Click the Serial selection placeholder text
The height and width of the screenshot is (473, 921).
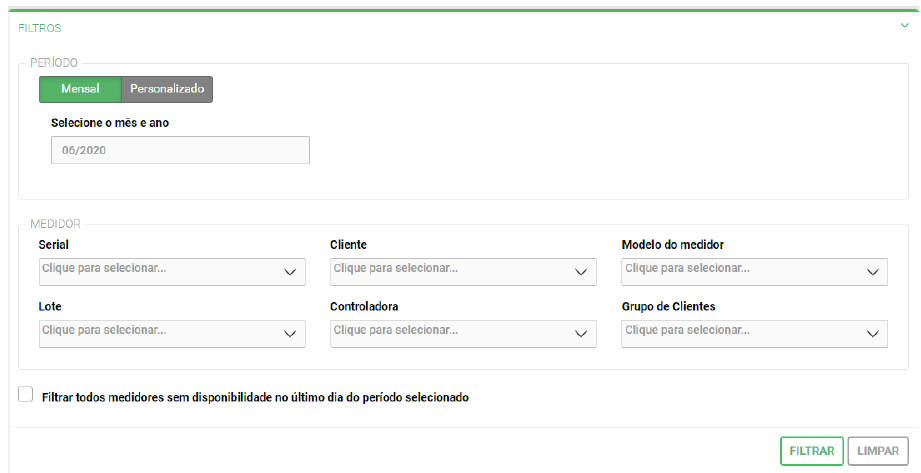point(104,269)
